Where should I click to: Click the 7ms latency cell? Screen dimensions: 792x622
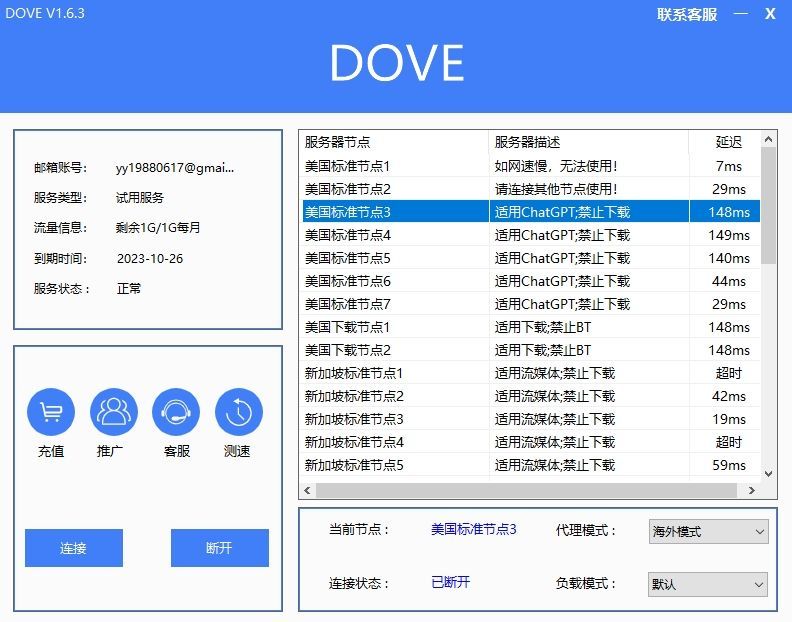pyautogui.click(x=729, y=166)
